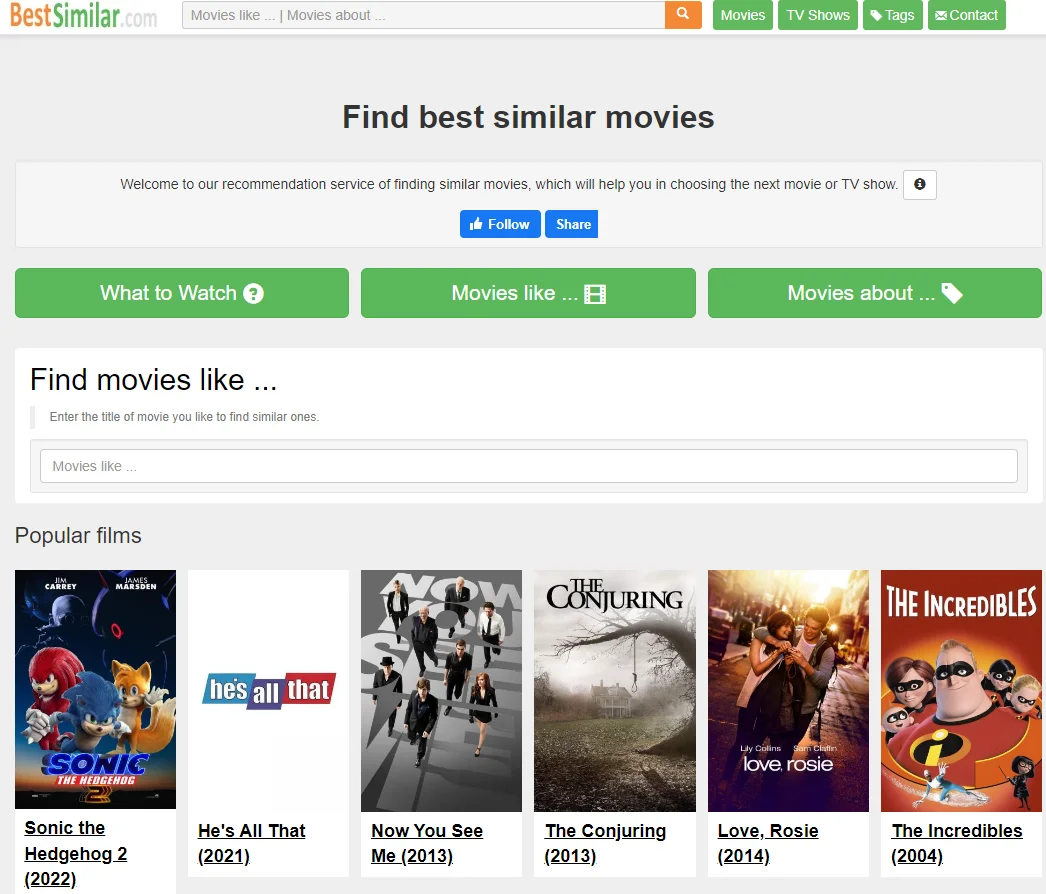Open the Tags page from header
Viewport: 1046px width, 894px height.
click(x=892, y=15)
